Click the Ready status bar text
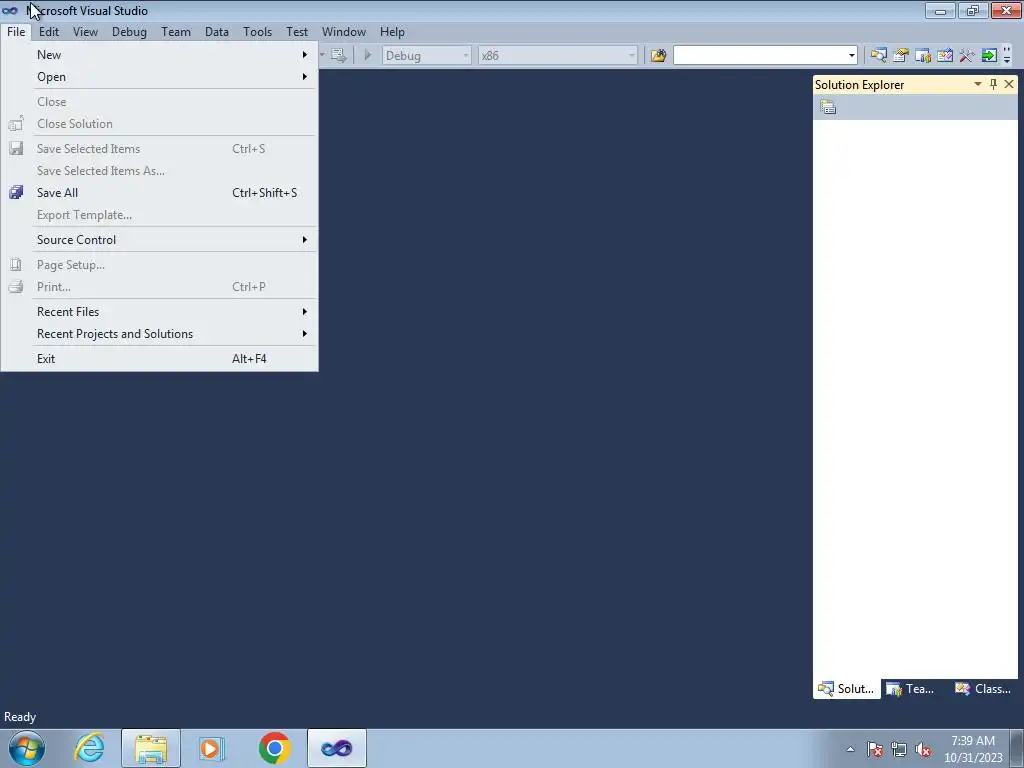This screenshot has width=1024, height=768. point(20,717)
